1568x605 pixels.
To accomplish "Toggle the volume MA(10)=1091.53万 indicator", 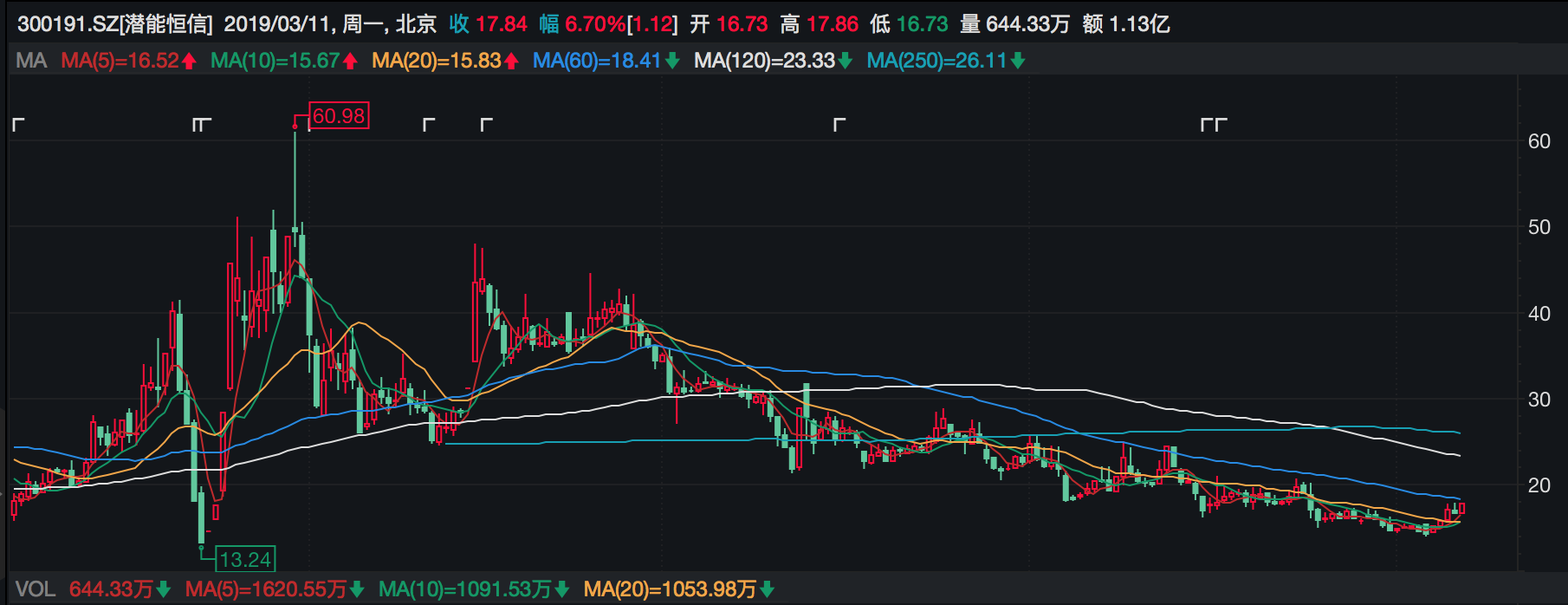I will pyautogui.click(x=464, y=590).
